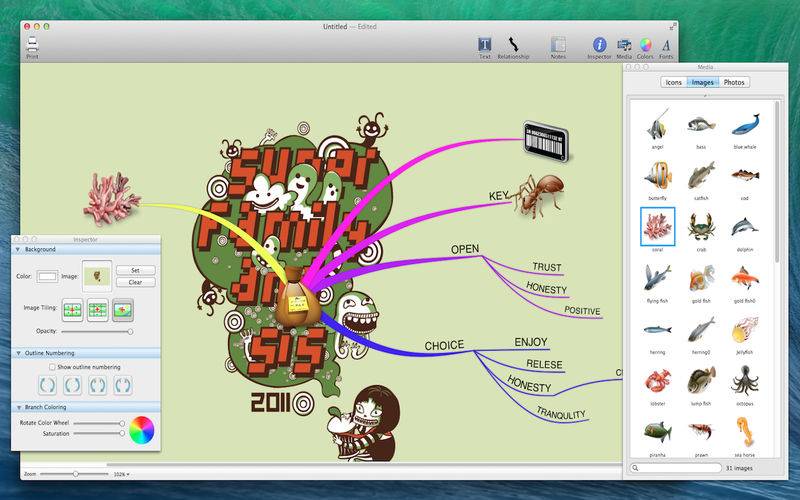
Task: Select the TRANQUILITY sub-branch label
Action: pyautogui.click(x=560, y=414)
